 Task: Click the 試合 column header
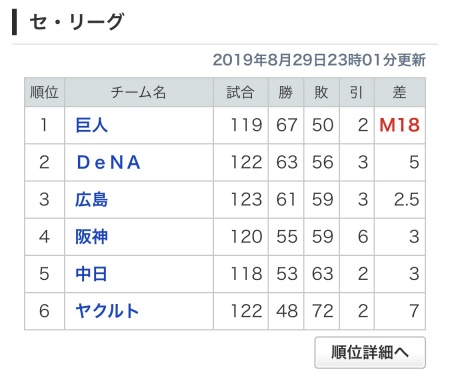tap(241, 92)
